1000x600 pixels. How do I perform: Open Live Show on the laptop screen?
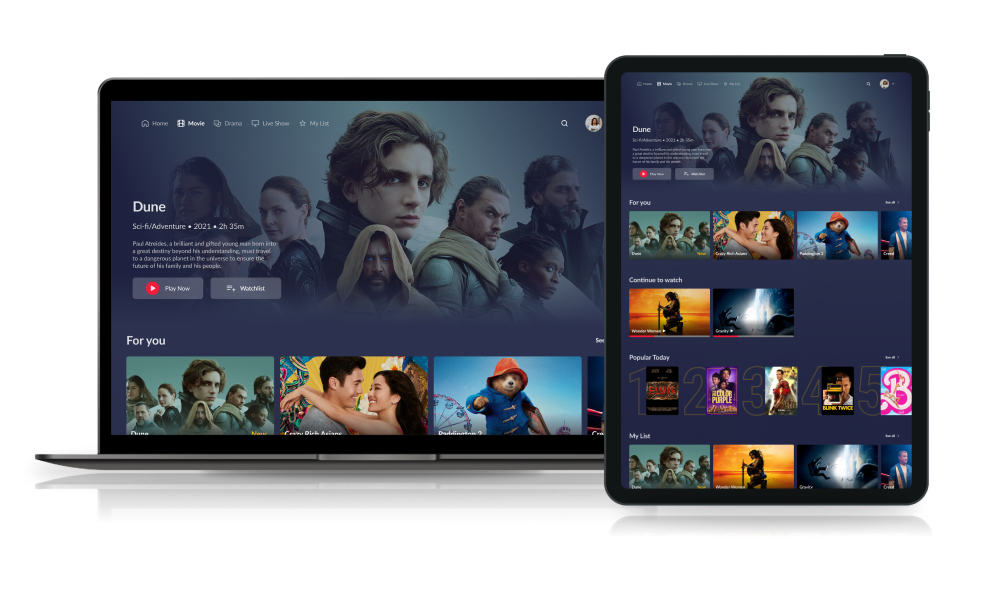[x=270, y=123]
